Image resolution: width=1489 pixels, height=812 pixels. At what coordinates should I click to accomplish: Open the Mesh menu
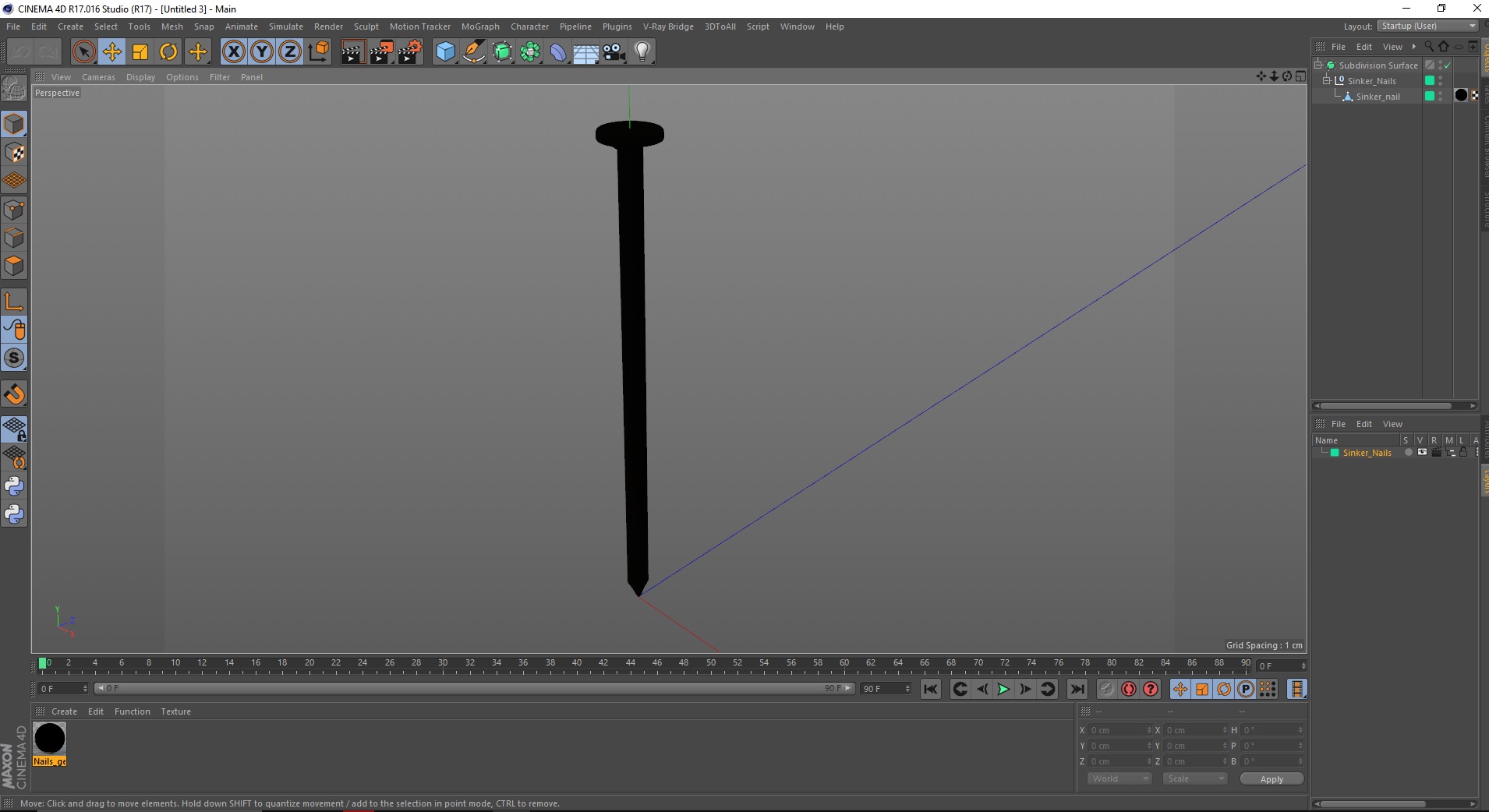[x=172, y=26]
